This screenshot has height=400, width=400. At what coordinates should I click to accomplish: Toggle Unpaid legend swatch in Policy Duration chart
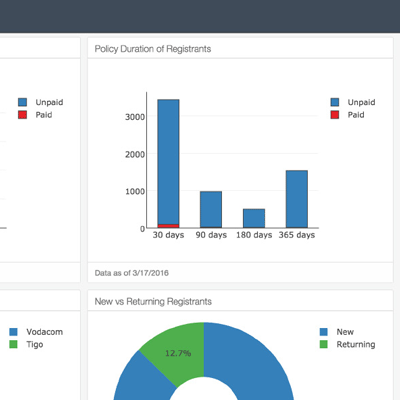point(335,102)
